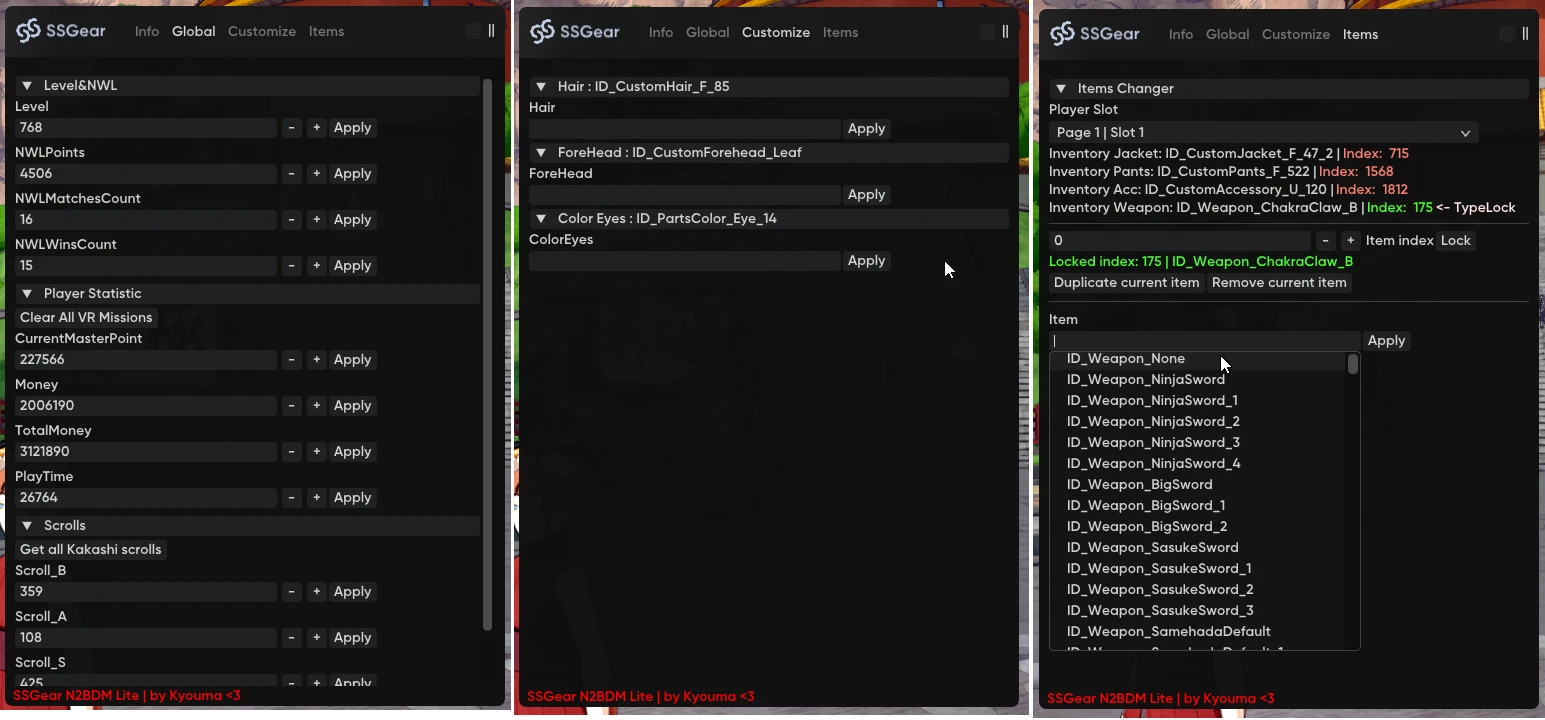
Task: Click the double-bar icon in the Customize window header
Action: [x=1005, y=32]
